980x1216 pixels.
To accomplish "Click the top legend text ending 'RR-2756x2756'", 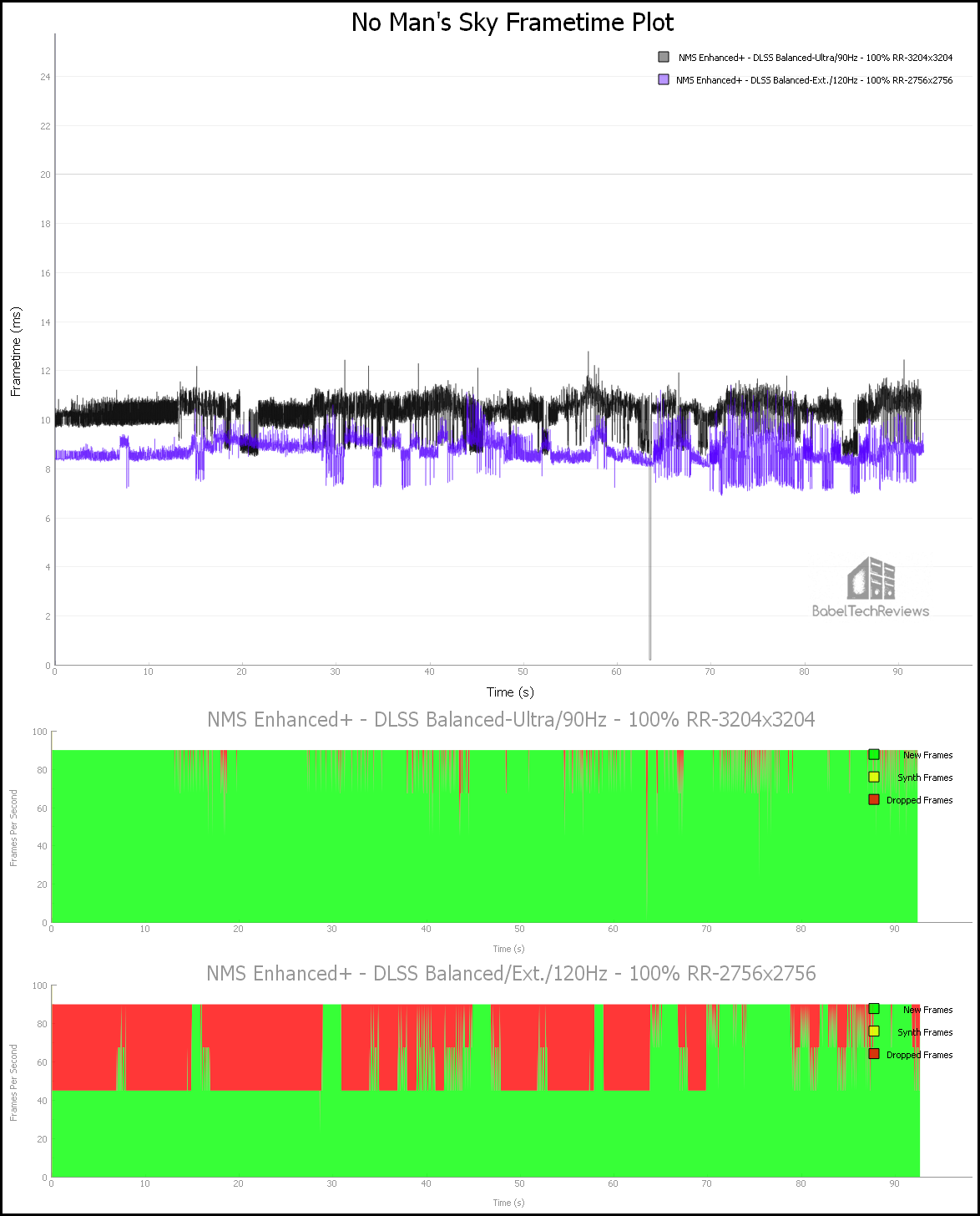I will click(814, 80).
